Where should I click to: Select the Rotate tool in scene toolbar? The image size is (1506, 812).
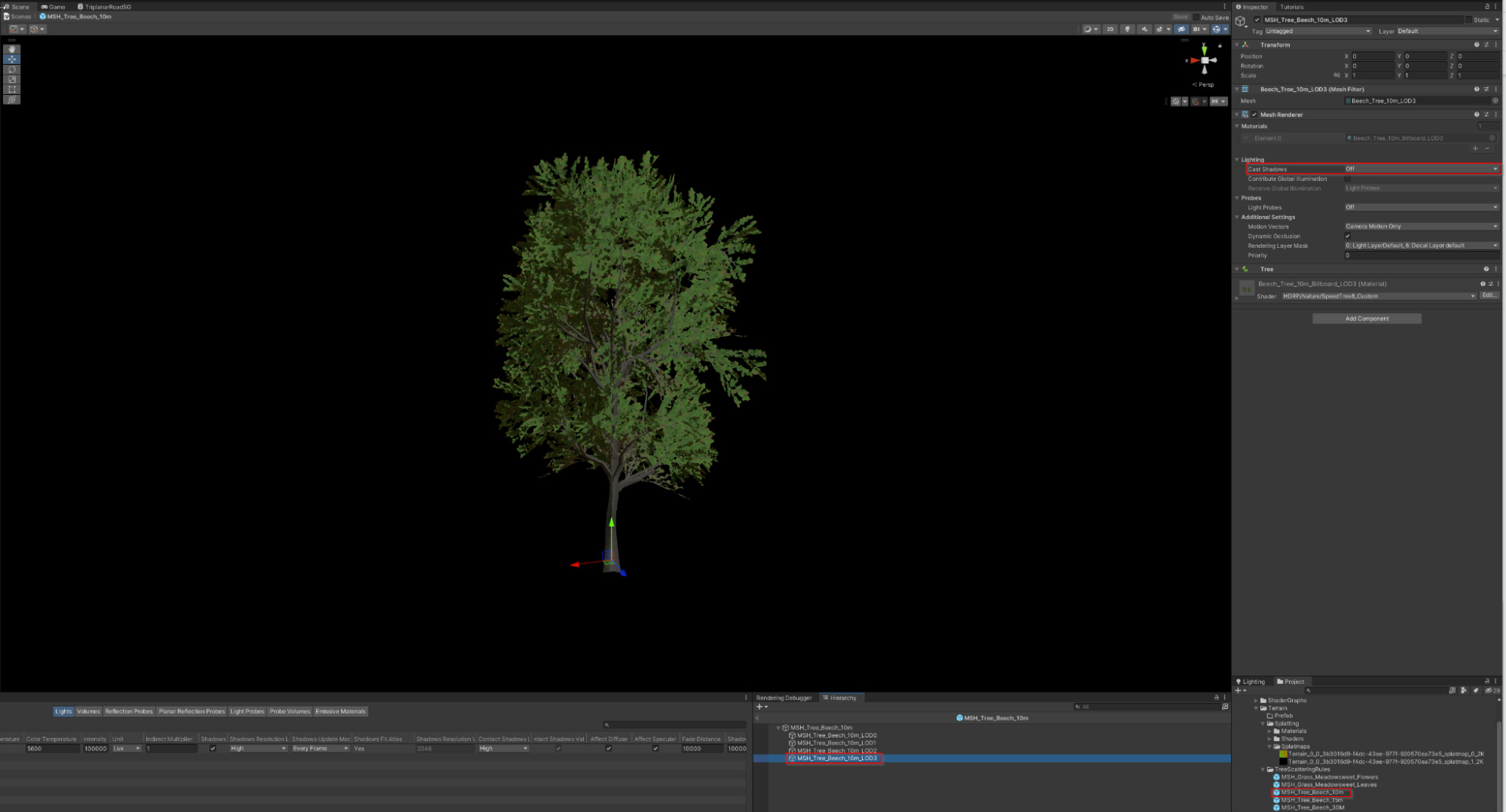[12, 69]
